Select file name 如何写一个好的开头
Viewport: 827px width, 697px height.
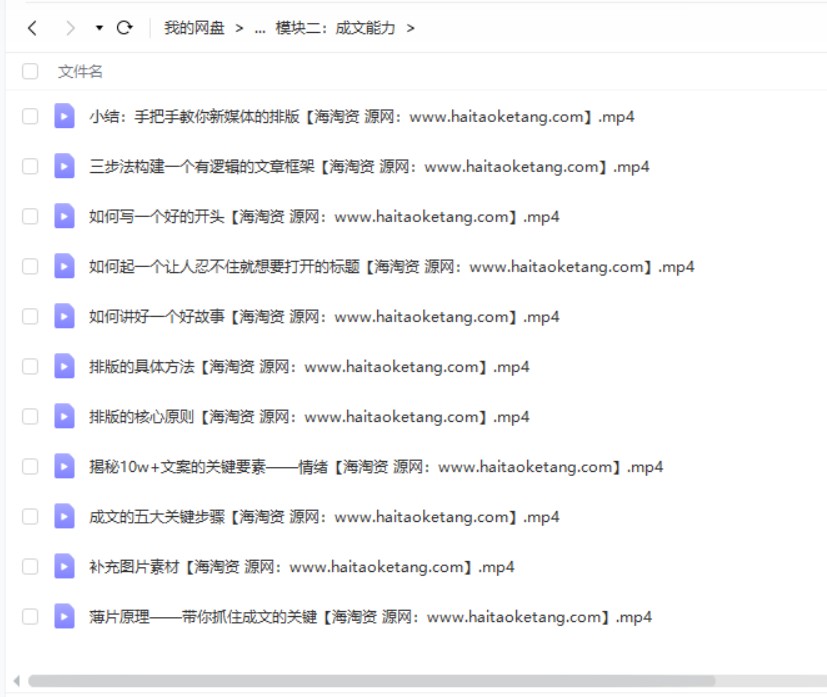click(x=324, y=217)
